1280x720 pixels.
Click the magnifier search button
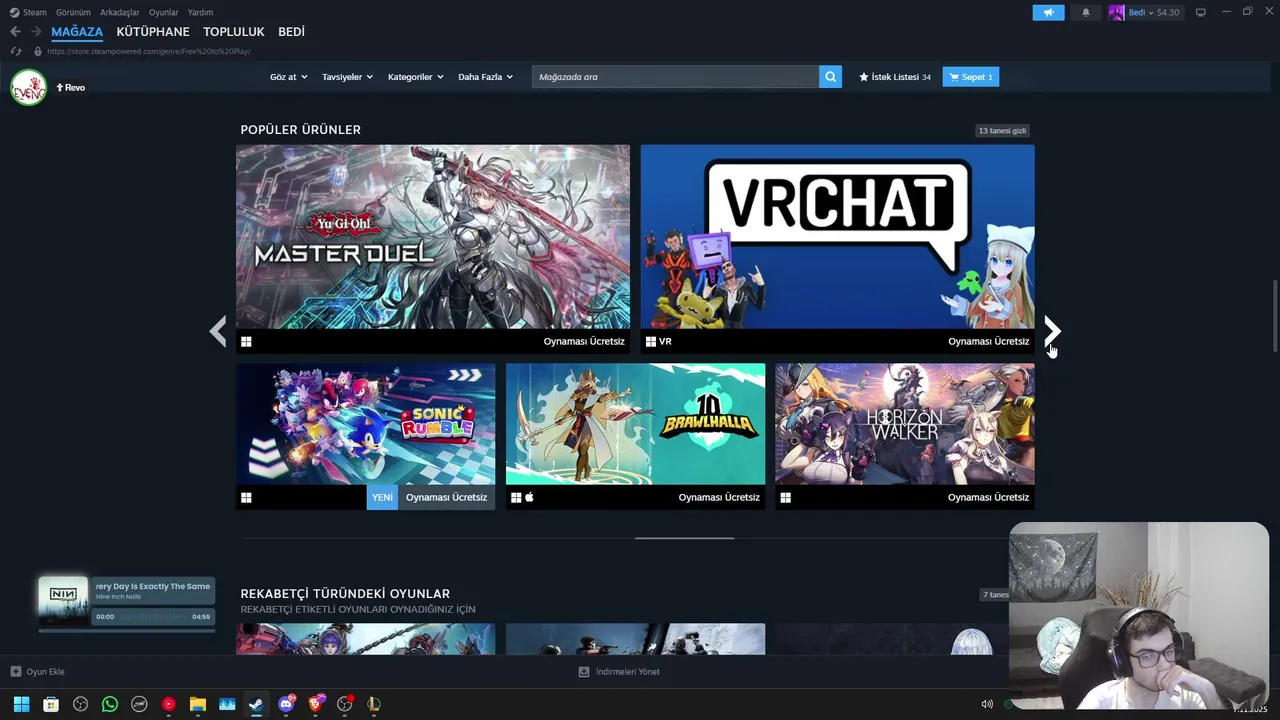(830, 77)
